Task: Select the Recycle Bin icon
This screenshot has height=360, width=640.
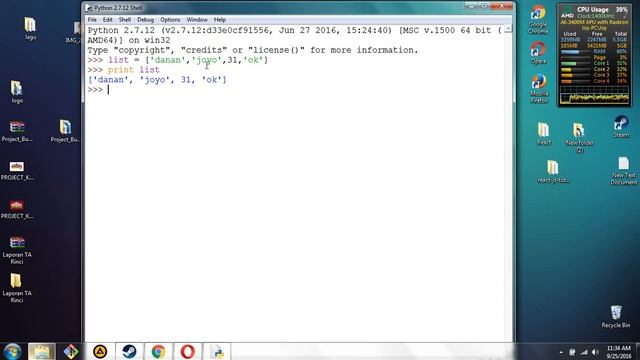Action: 616,316
